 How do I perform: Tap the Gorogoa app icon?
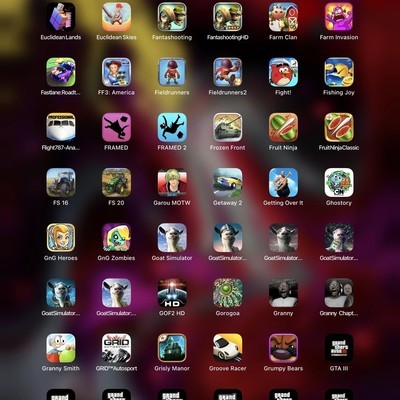pyautogui.click(x=228, y=293)
